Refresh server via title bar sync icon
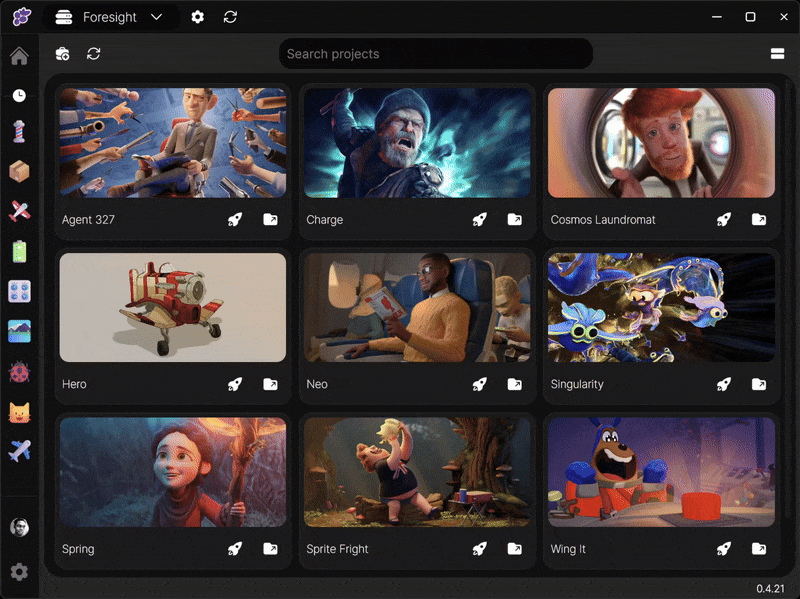Image resolution: width=800 pixels, height=599 pixels. click(x=230, y=17)
